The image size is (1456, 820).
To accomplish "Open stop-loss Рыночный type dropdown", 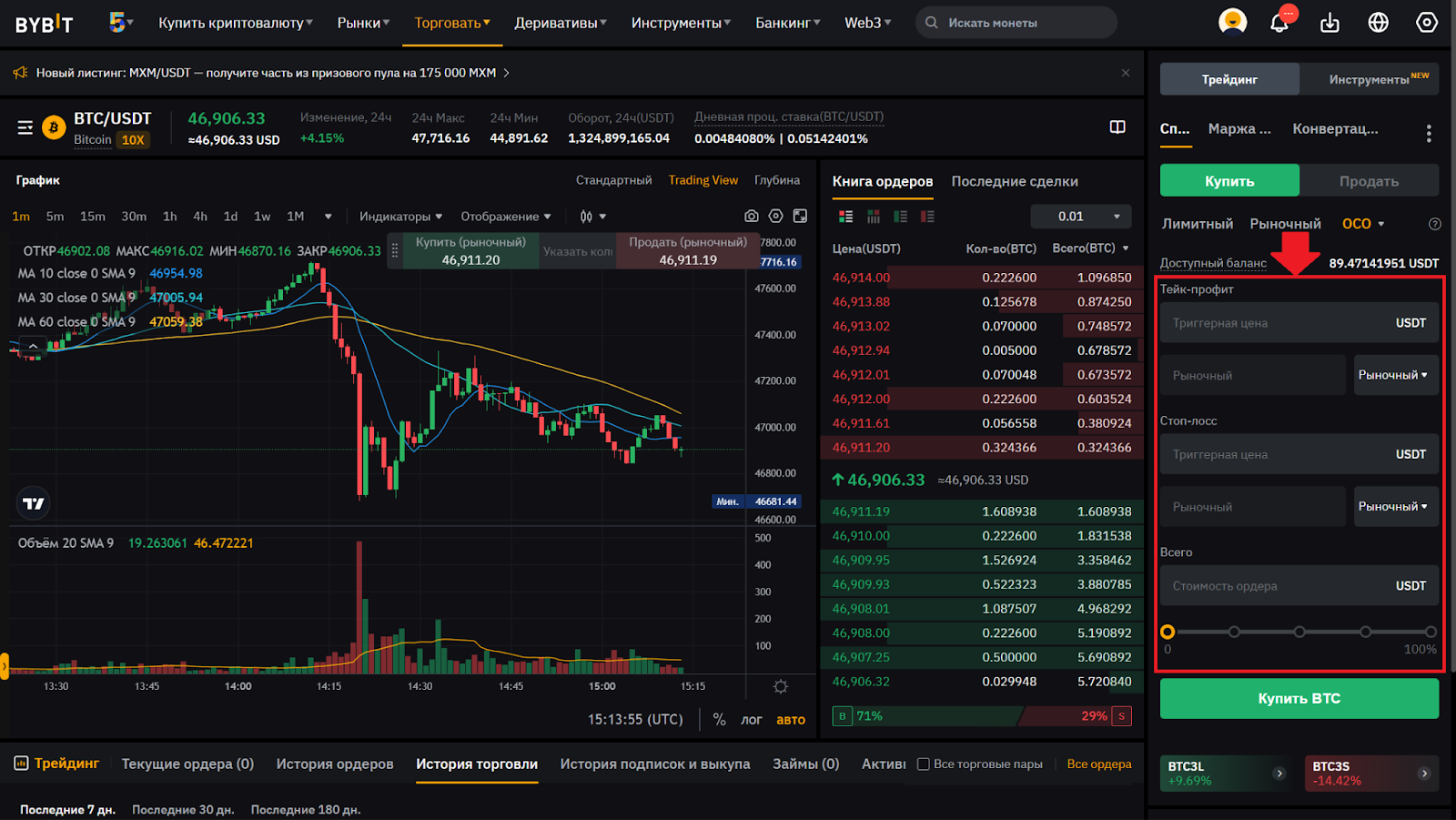I will 1396,506.
